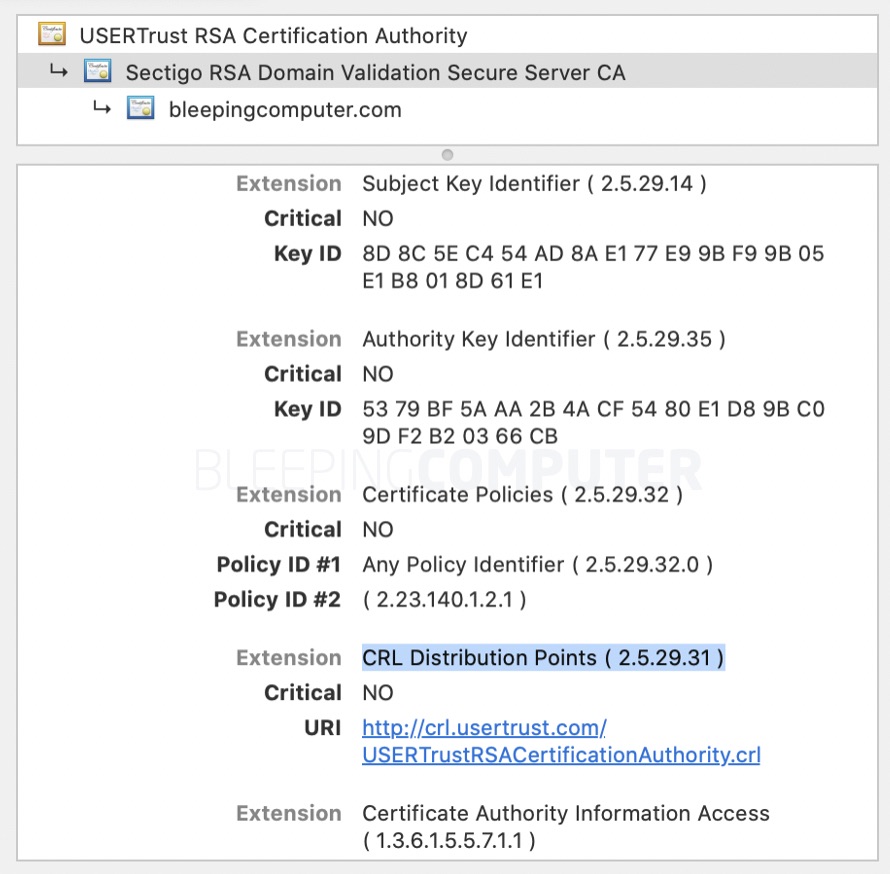Click the highlighted CRL Distribution Points text

click(x=543, y=657)
